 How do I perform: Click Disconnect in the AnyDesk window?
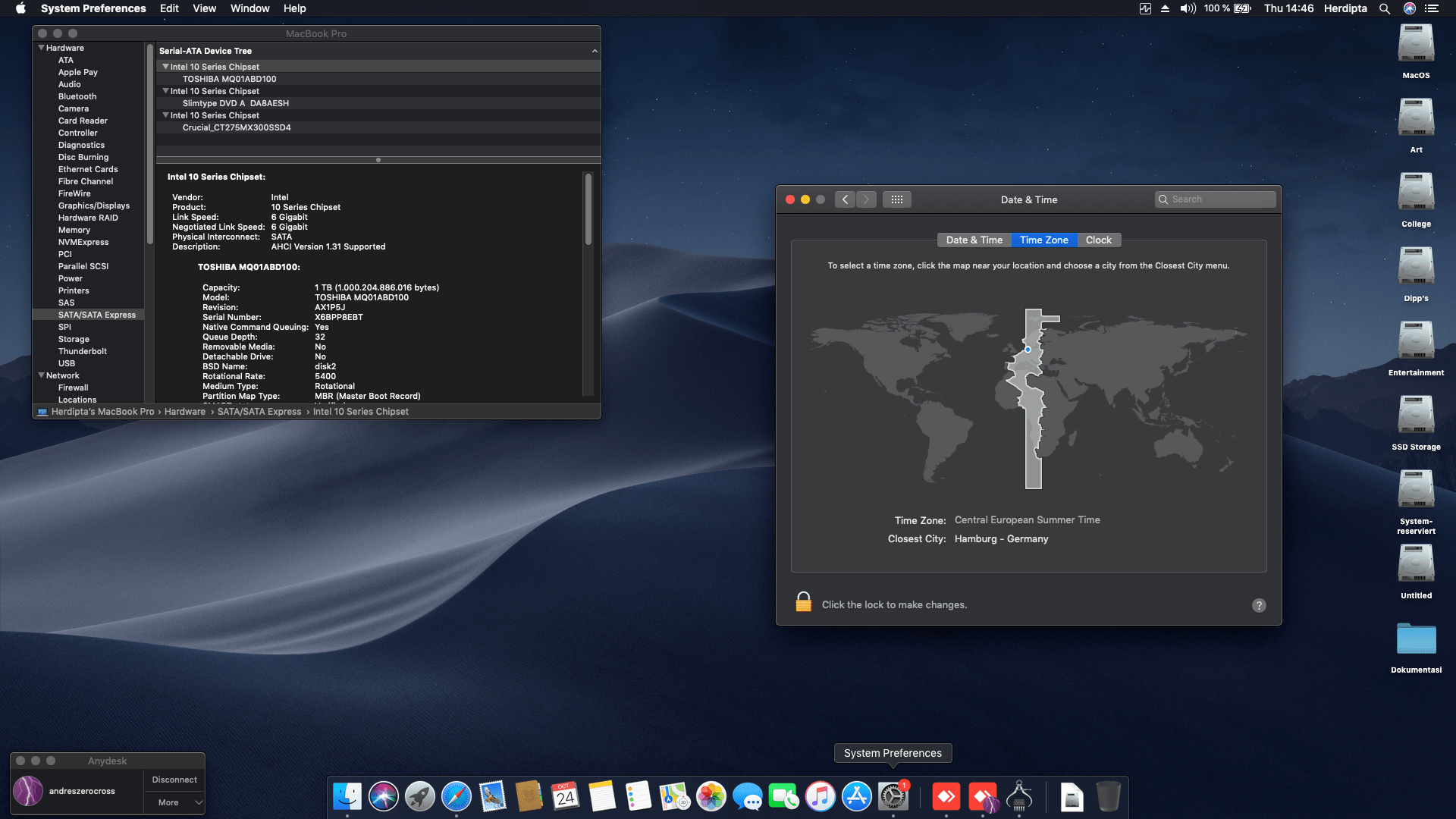174,779
